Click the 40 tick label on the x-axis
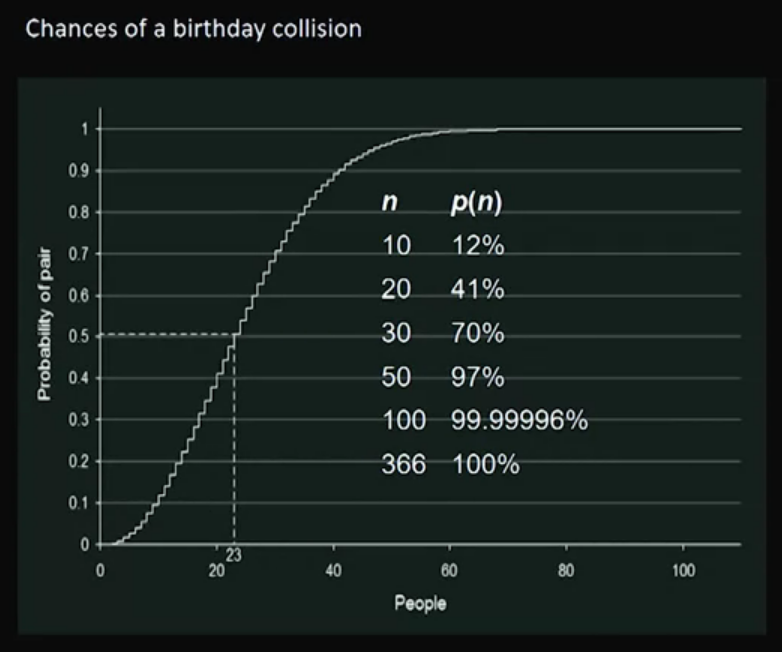The height and width of the screenshot is (652, 782). pos(333,571)
